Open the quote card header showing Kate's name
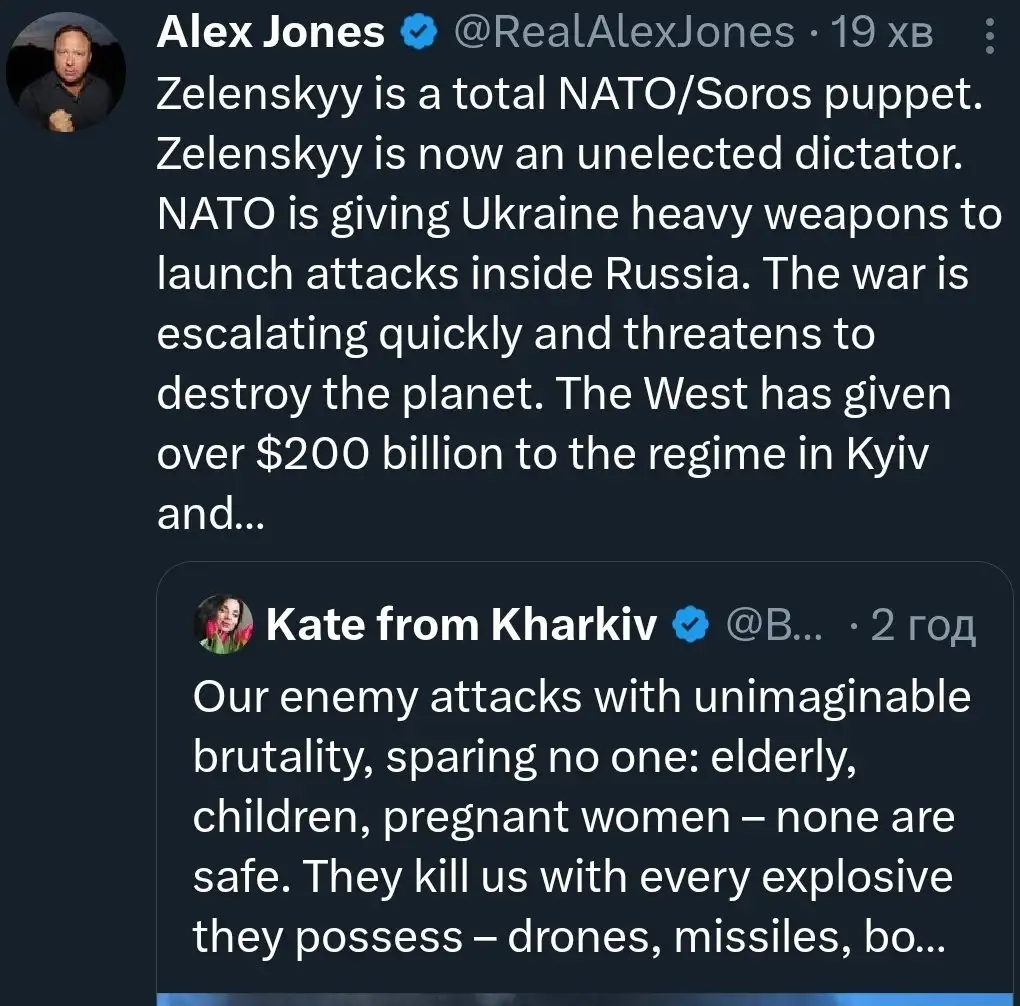1020x1006 pixels. [460, 624]
